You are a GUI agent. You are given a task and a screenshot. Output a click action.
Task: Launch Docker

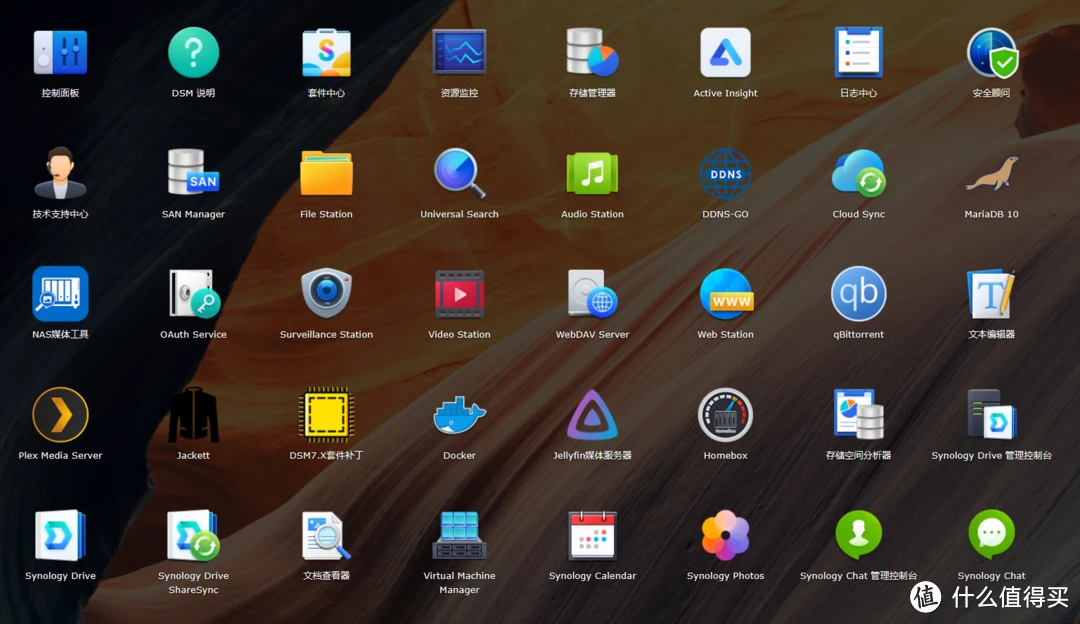[x=459, y=415]
